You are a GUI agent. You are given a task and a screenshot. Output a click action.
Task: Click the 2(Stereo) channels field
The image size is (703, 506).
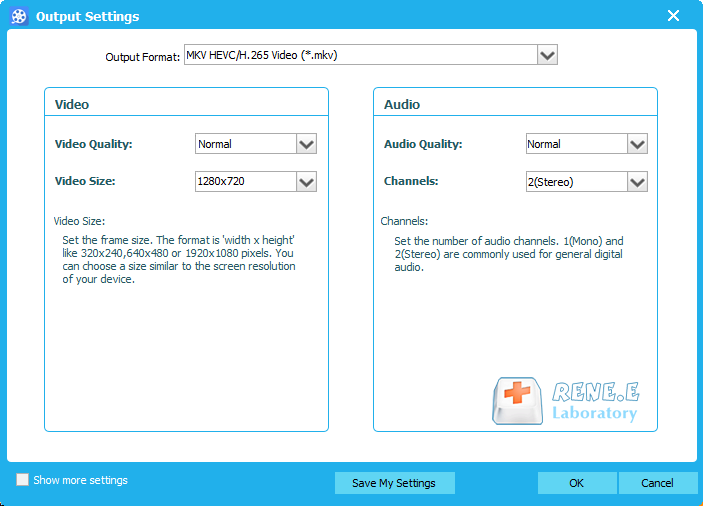(x=575, y=181)
